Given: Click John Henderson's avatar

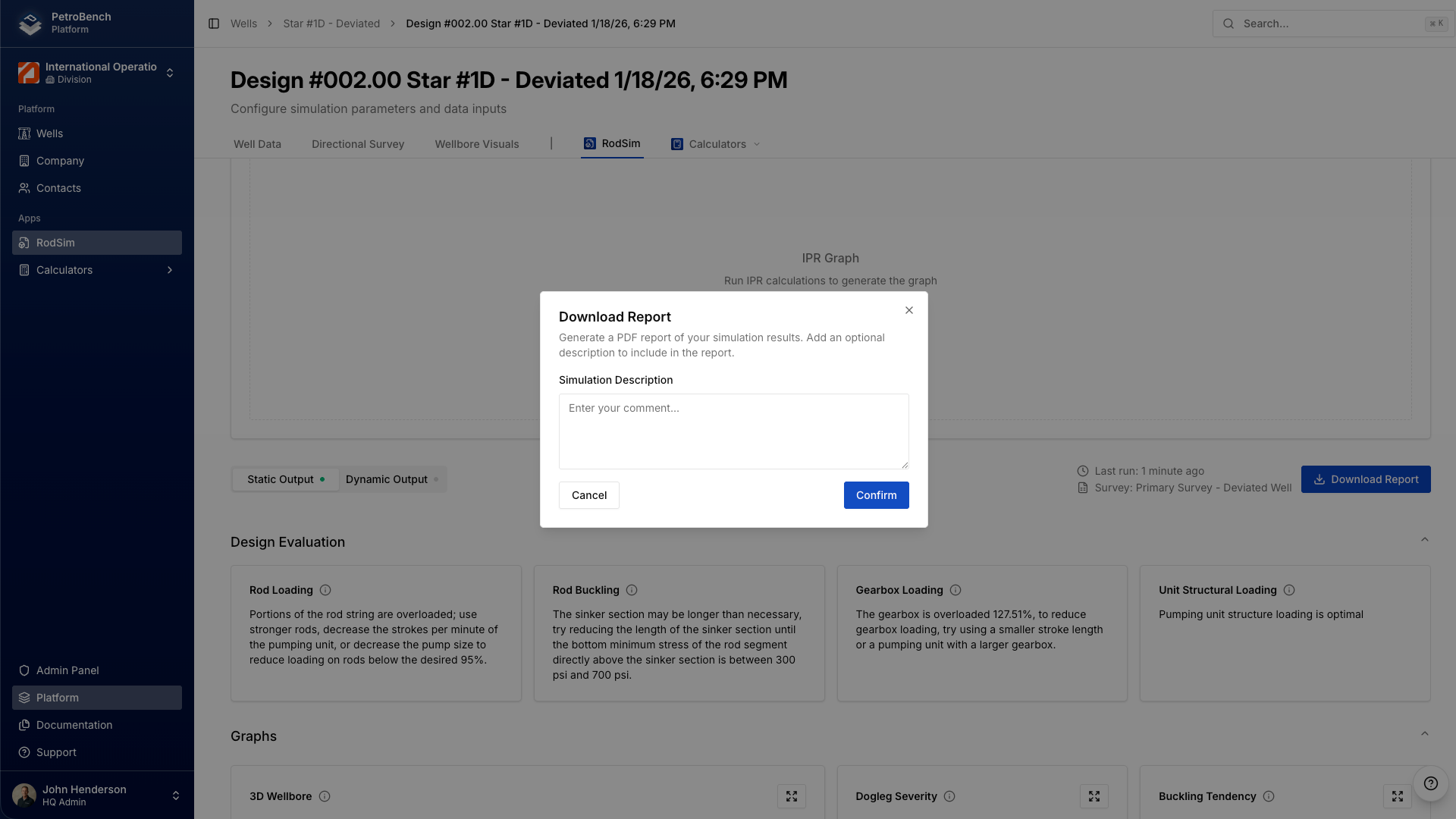Looking at the screenshot, I should (24, 795).
